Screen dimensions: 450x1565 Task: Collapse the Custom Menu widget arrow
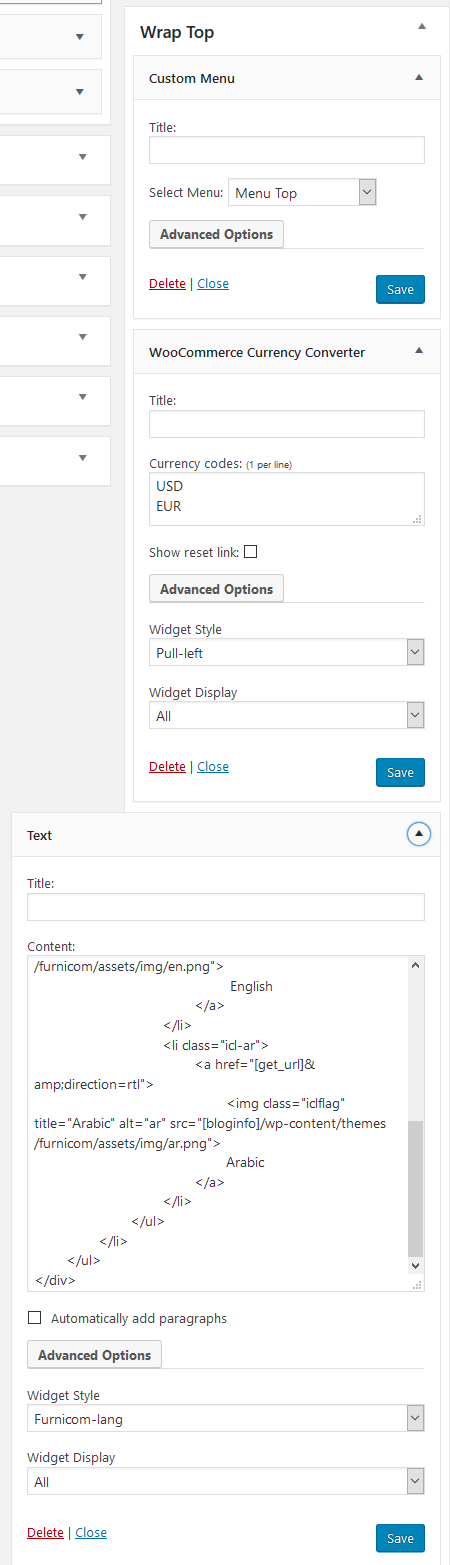pyautogui.click(x=419, y=77)
